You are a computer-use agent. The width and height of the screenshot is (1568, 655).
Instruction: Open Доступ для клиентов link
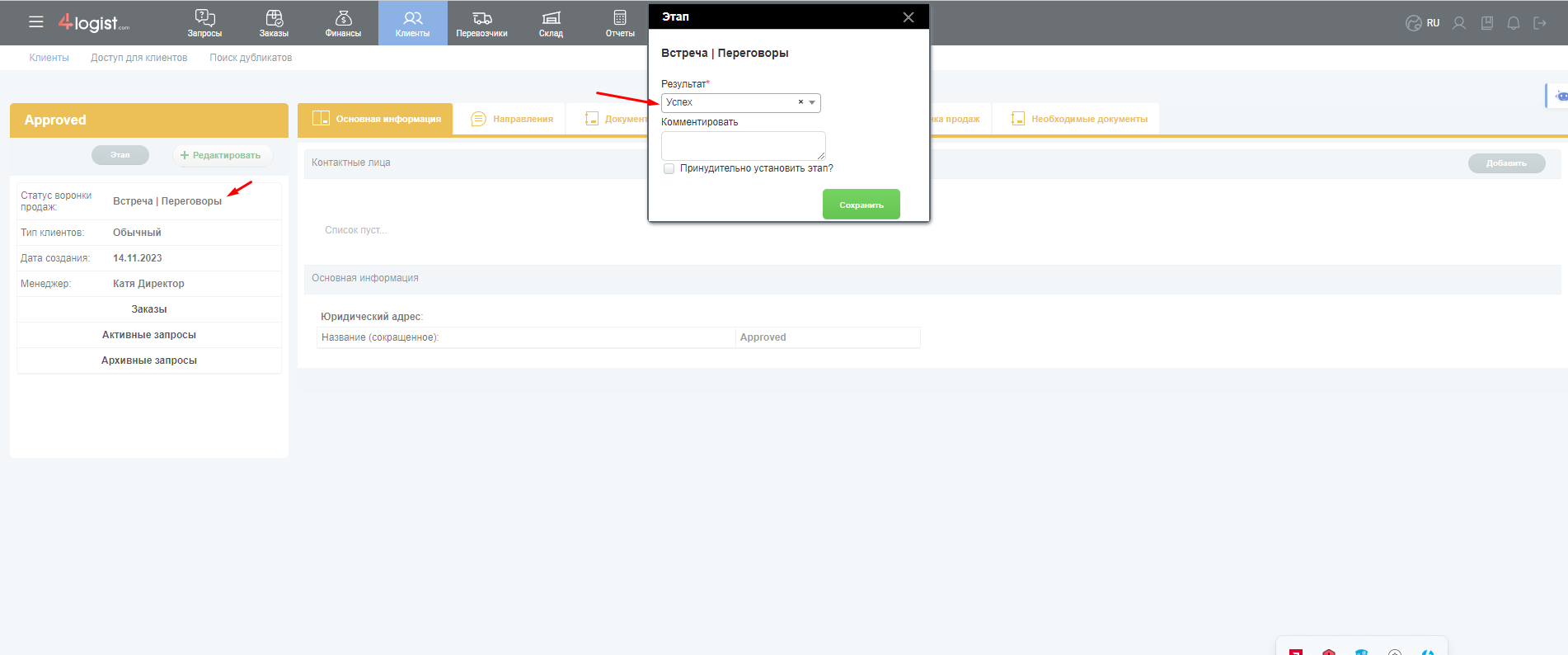coord(139,58)
